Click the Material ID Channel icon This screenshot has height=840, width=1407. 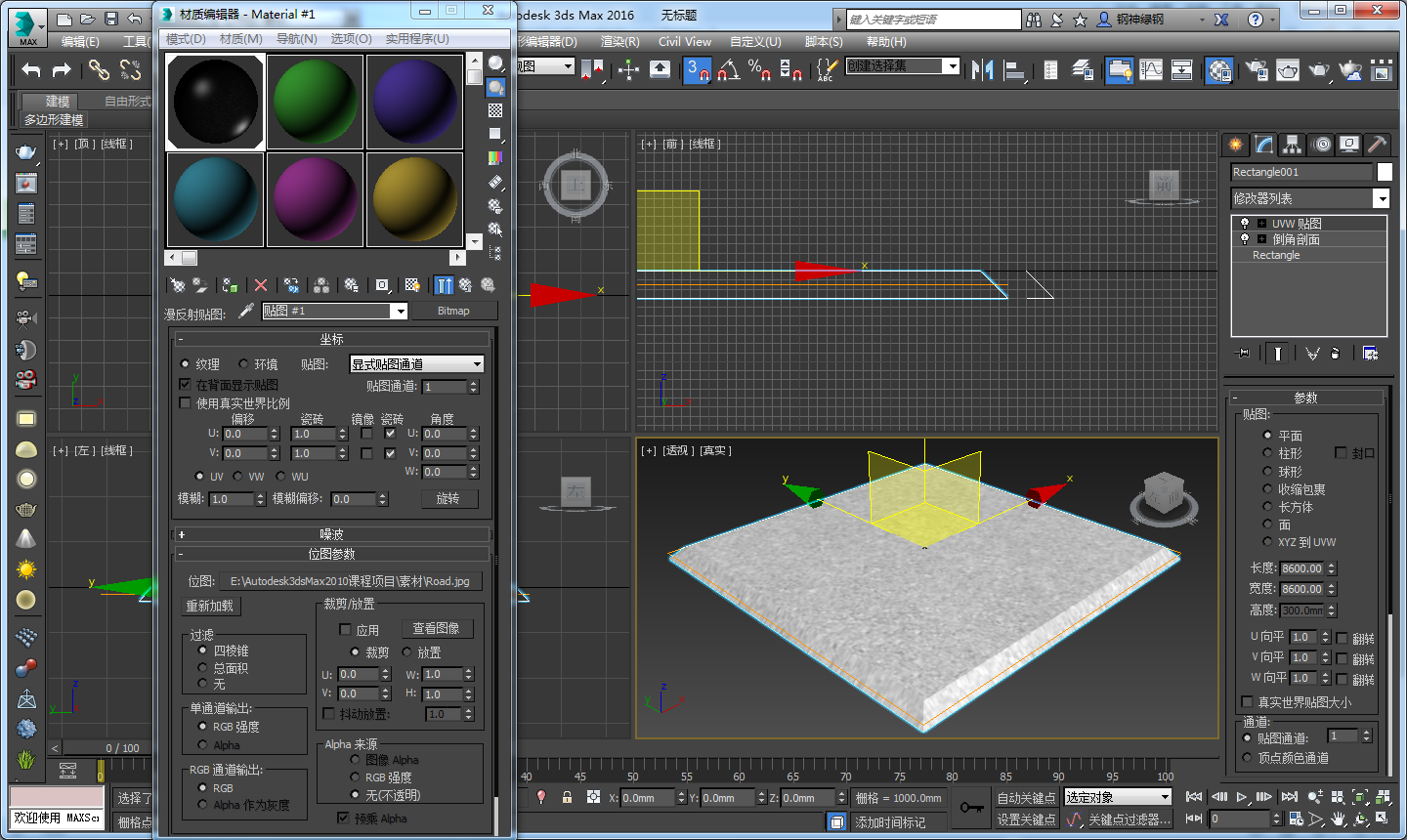point(382,285)
